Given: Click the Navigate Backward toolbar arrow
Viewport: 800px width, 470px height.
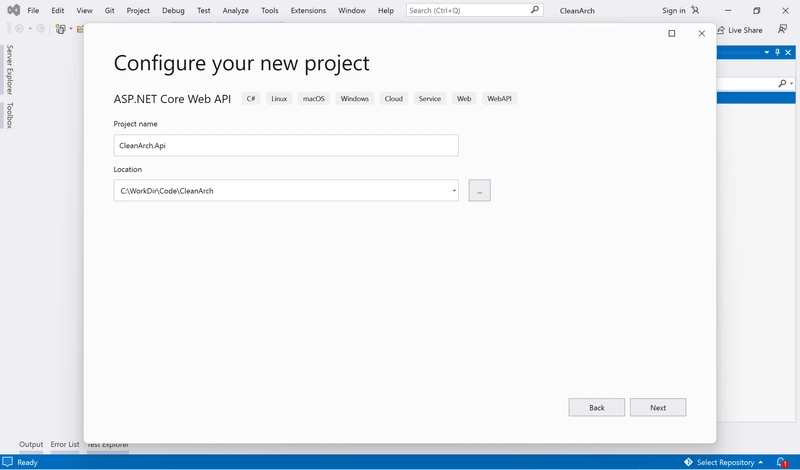Looking at the screenshot, I should [19, 29].
